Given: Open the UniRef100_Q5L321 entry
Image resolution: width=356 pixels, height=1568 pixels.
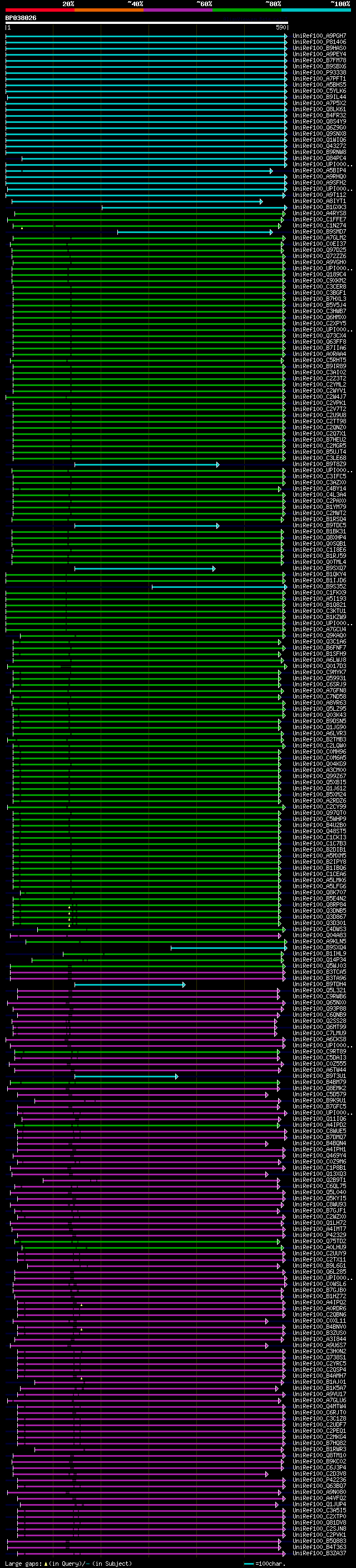Looking at the screenshot, I should tap(319, 991).
